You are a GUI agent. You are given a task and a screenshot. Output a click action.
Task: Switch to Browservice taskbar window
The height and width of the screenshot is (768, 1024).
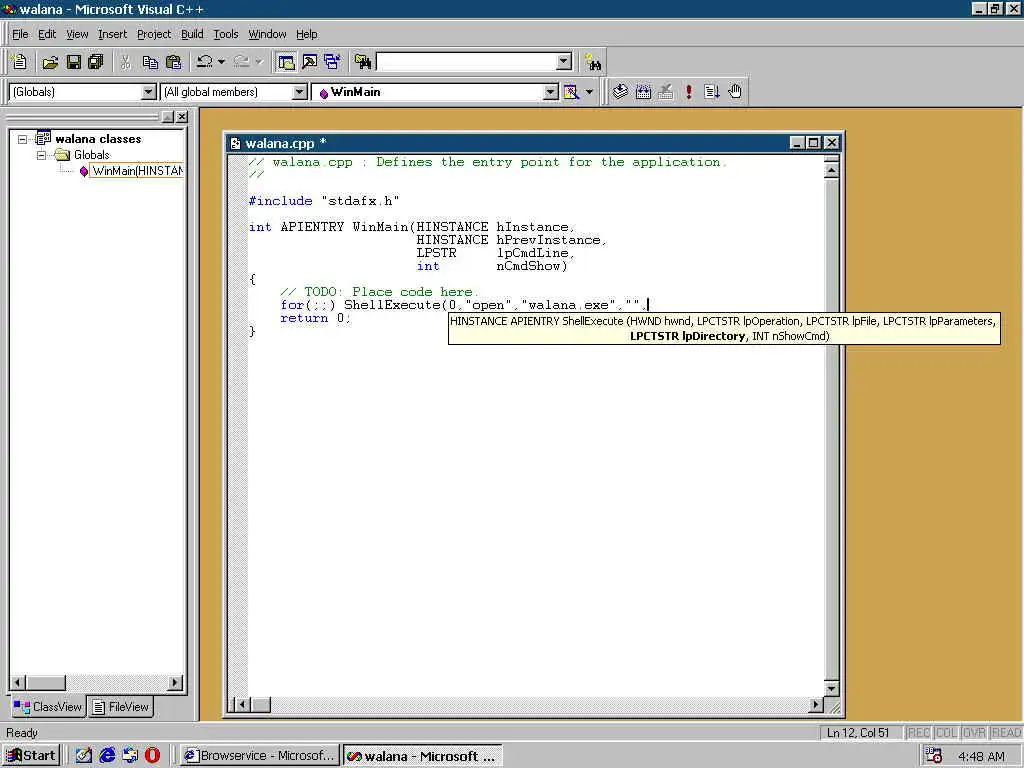(x=260, y=756)
